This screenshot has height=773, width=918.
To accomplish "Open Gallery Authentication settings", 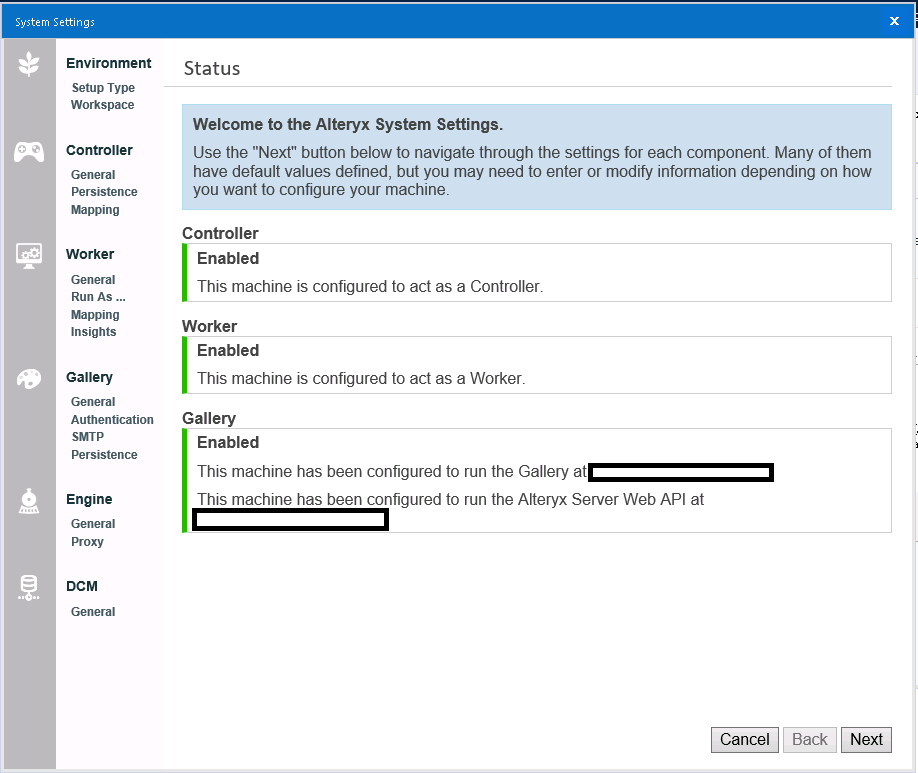I will coord(111,419).
